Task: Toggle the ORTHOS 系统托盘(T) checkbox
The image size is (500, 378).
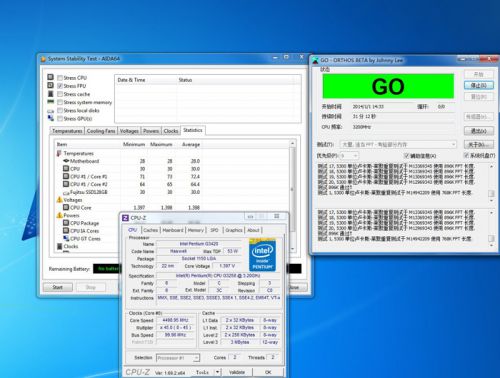Action: point(466,155)
